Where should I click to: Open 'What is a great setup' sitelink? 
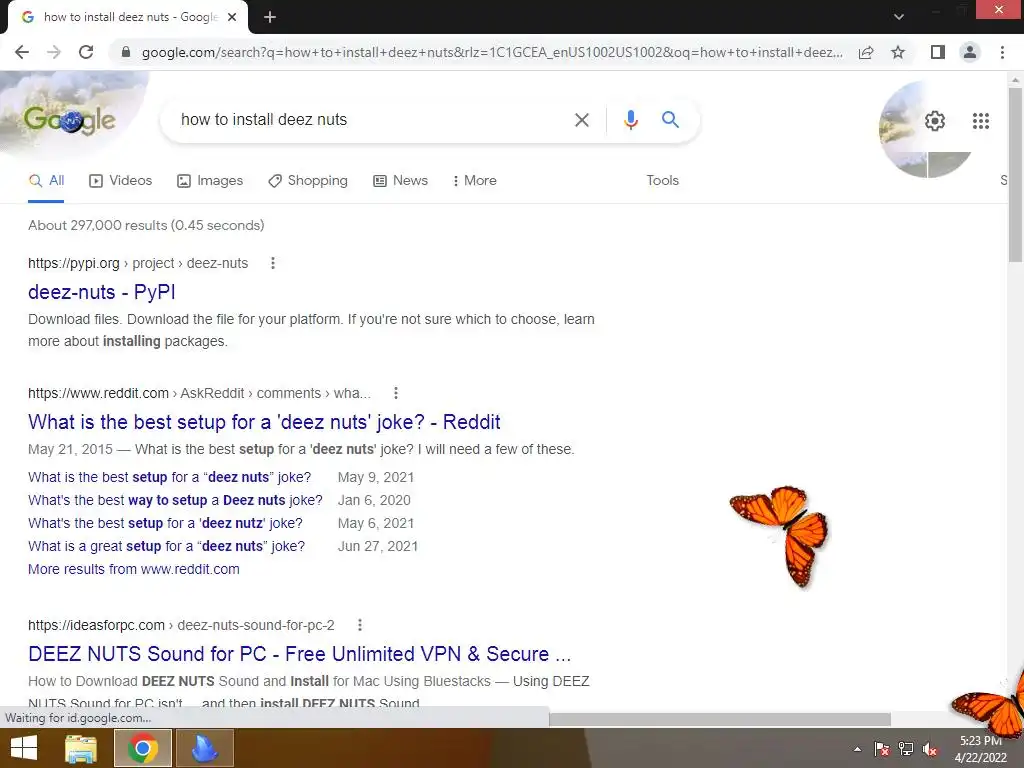pos(167,546)
